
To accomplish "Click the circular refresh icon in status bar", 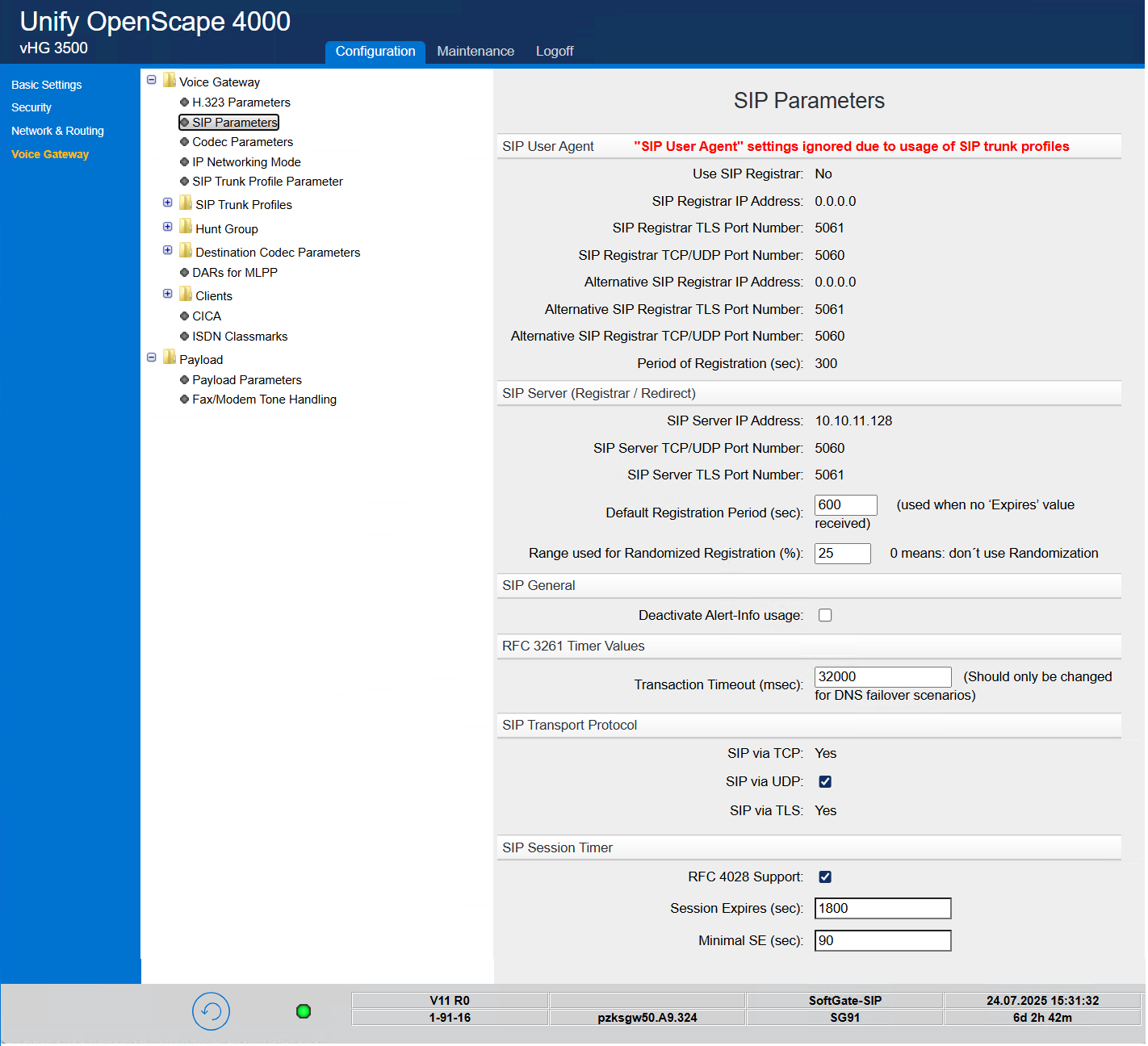I will pyautogui.click(x=211, y=1011).
